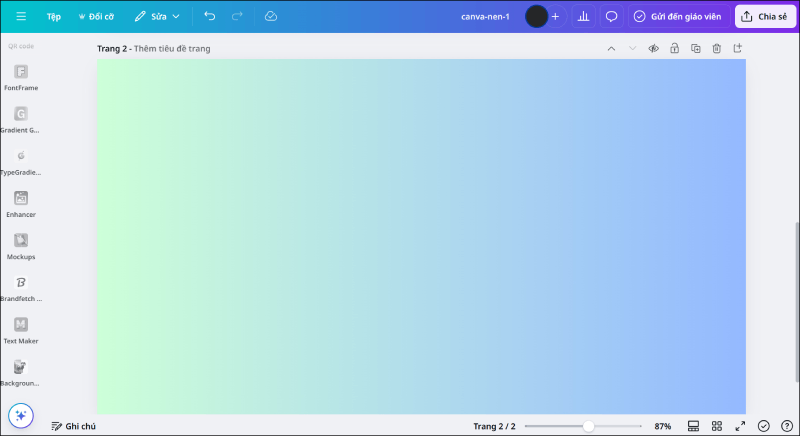Expand the Sửa editing mode dropdown

(x=157, y=16)
